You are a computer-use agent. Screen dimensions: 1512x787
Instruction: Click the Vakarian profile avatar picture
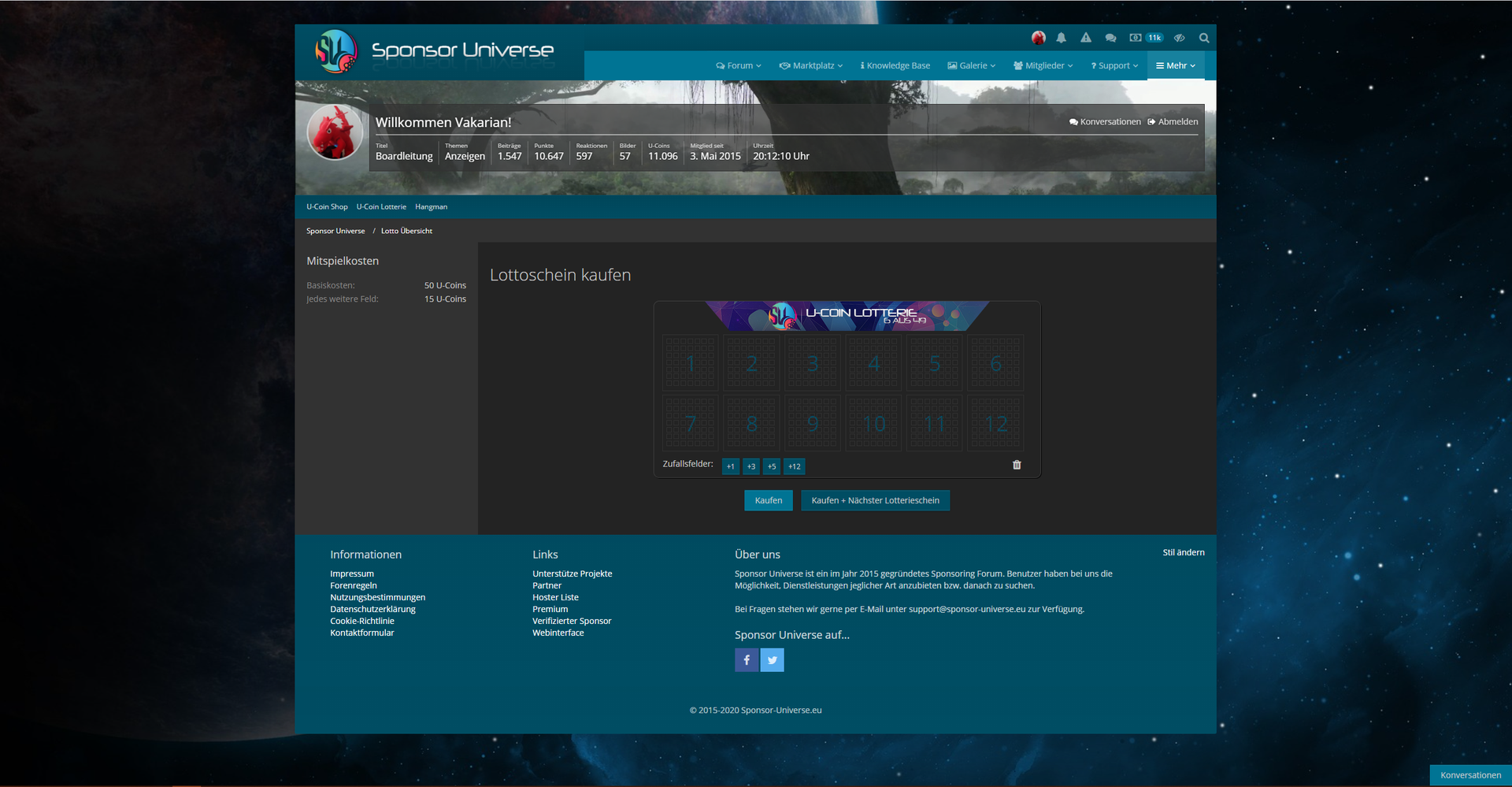(x=335, y=132)
